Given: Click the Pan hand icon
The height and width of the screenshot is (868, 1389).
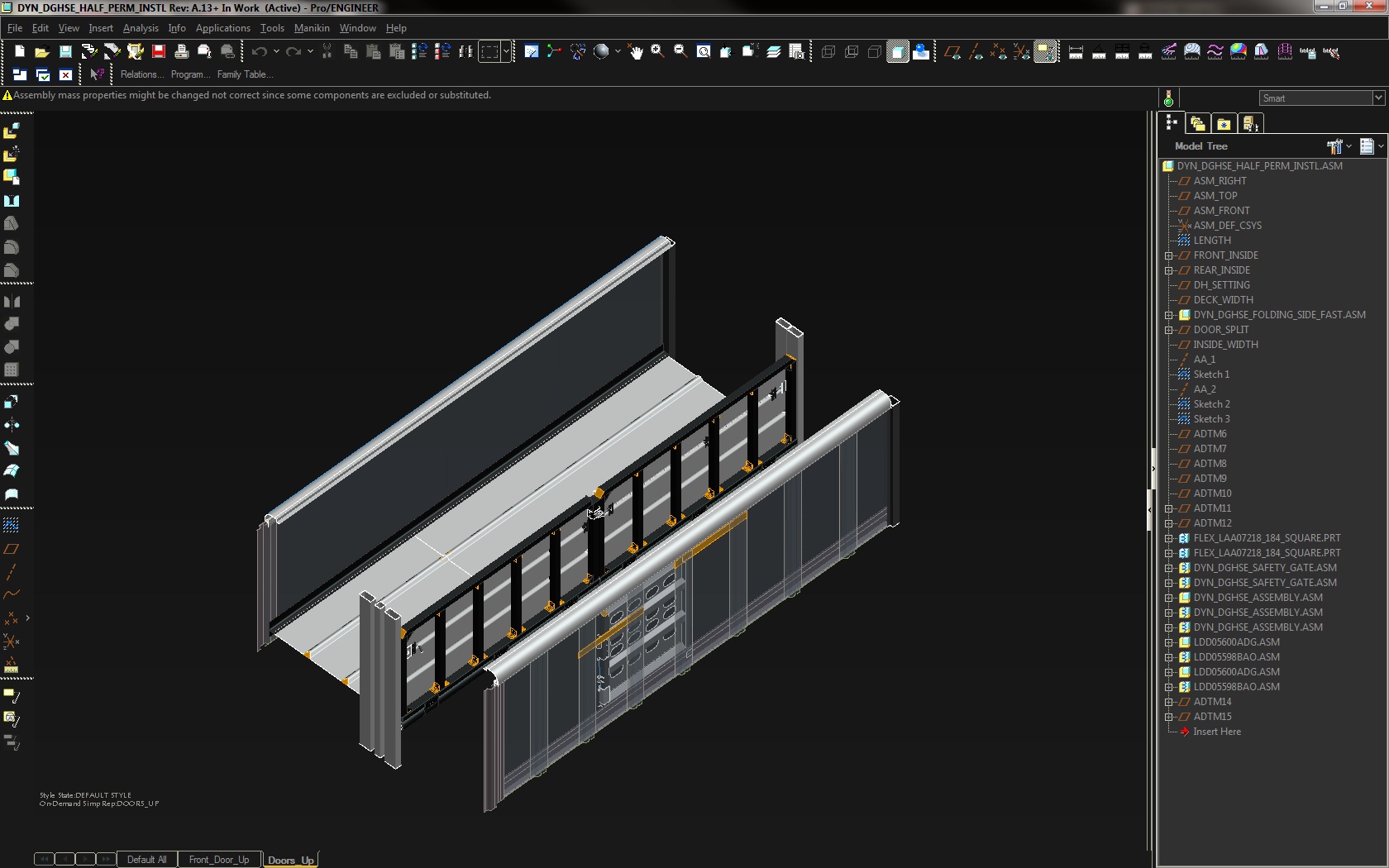Looking at the screenshot, I should [x=636, y=51].
